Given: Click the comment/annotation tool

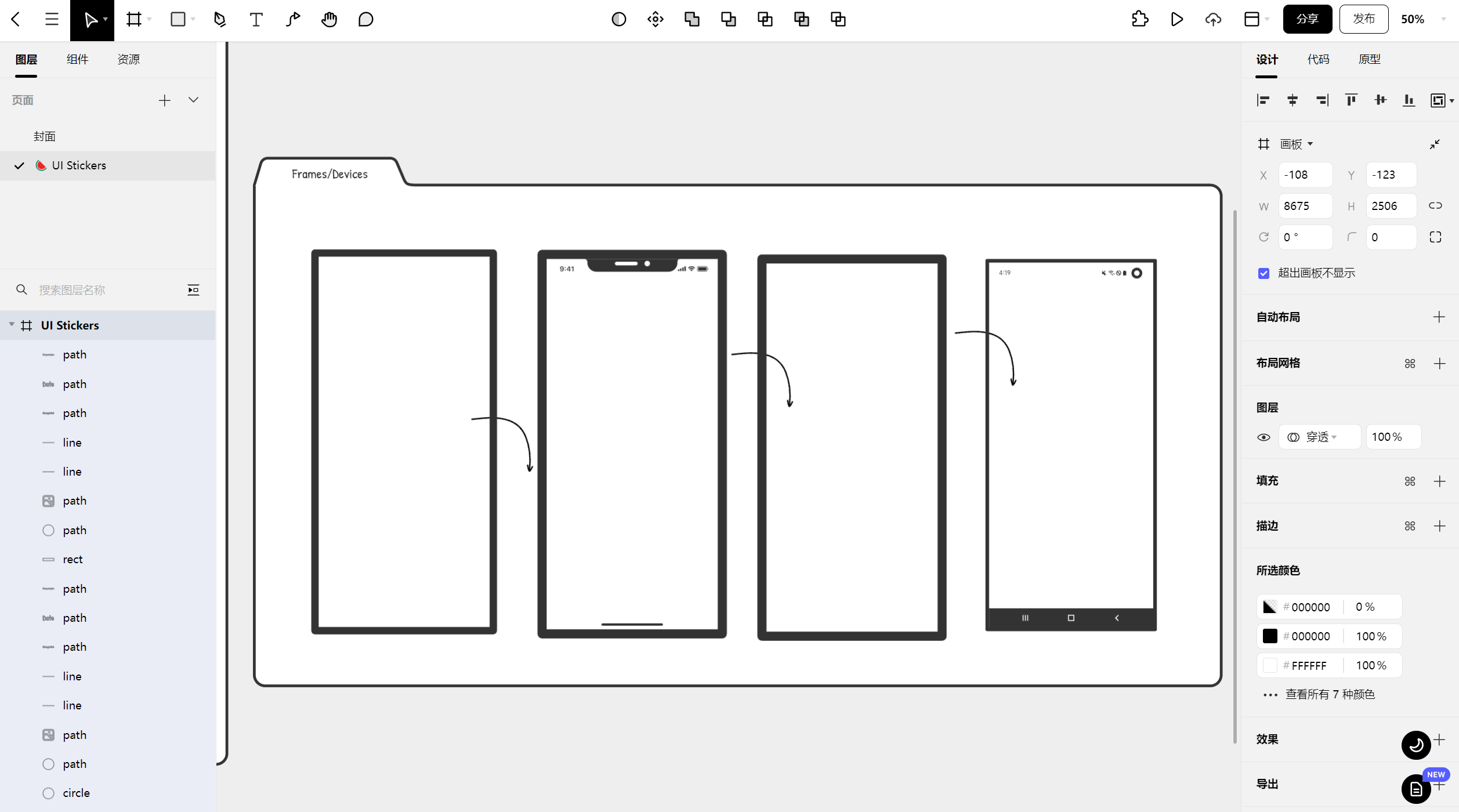Looking at the screenshot, I should point(366,19).
